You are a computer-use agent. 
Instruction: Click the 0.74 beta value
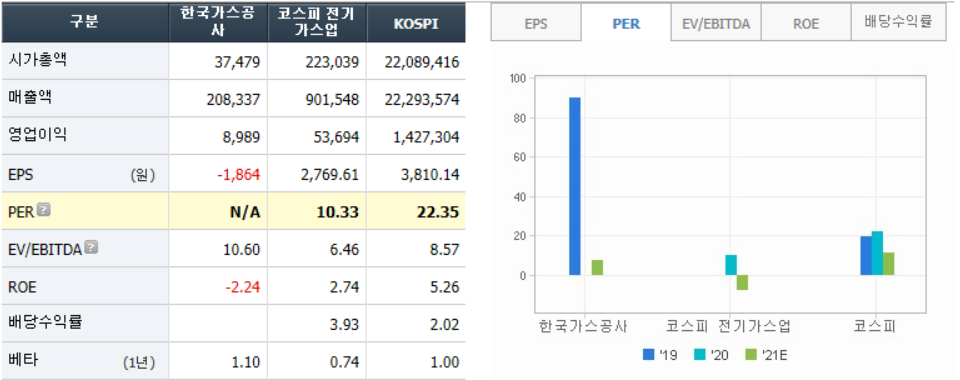[345, 362]
